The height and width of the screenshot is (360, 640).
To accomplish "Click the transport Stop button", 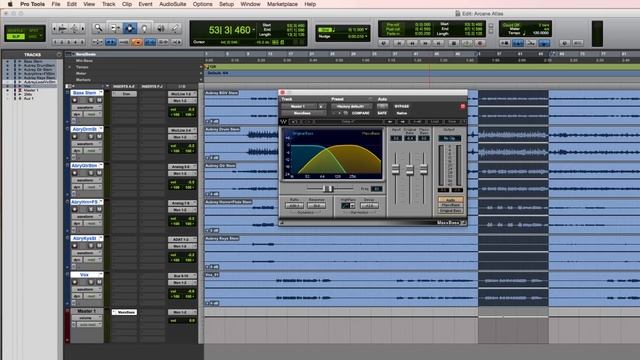I will coord(453,42).
